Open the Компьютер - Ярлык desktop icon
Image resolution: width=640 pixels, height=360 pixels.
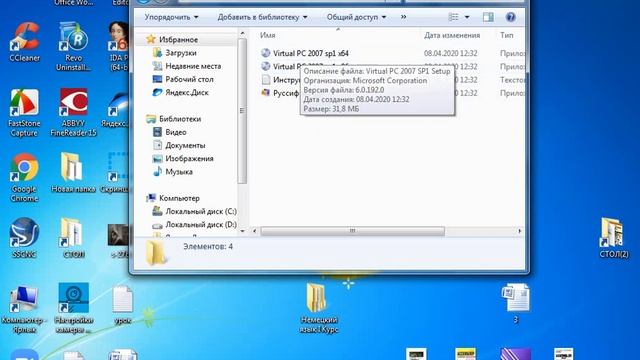point(24,309)
